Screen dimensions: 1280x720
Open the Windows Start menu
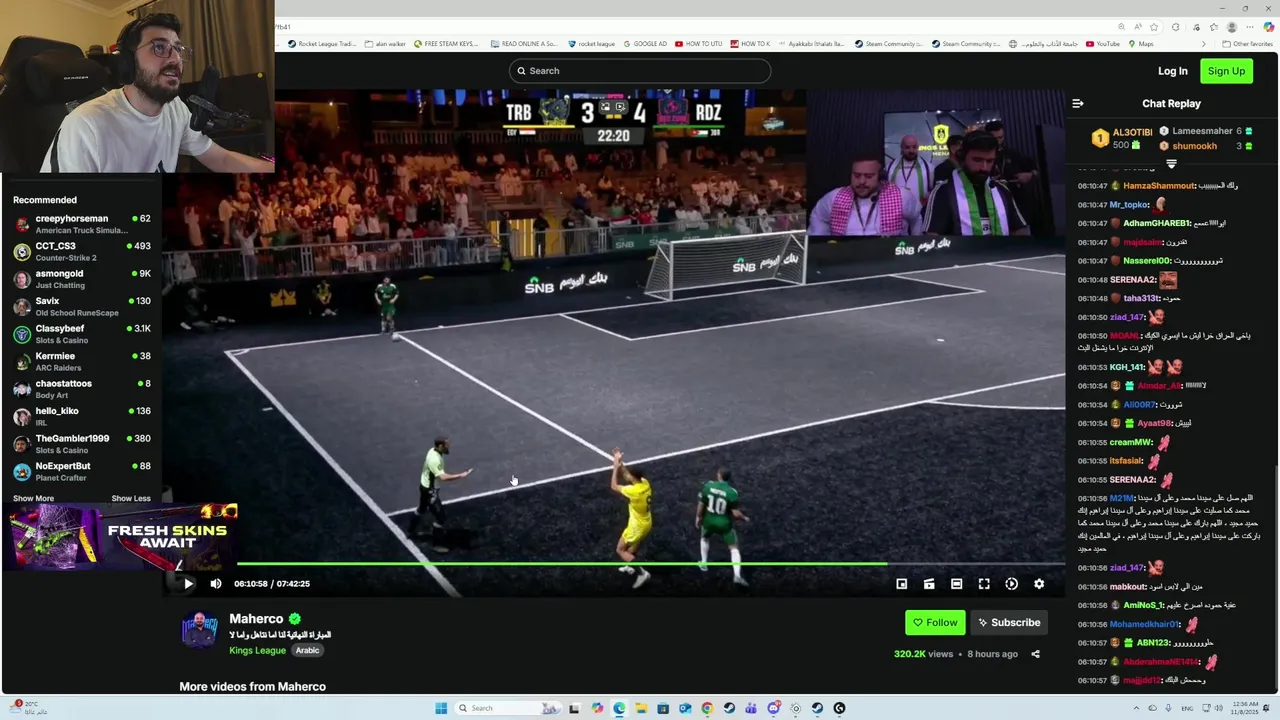coord(441,708)
